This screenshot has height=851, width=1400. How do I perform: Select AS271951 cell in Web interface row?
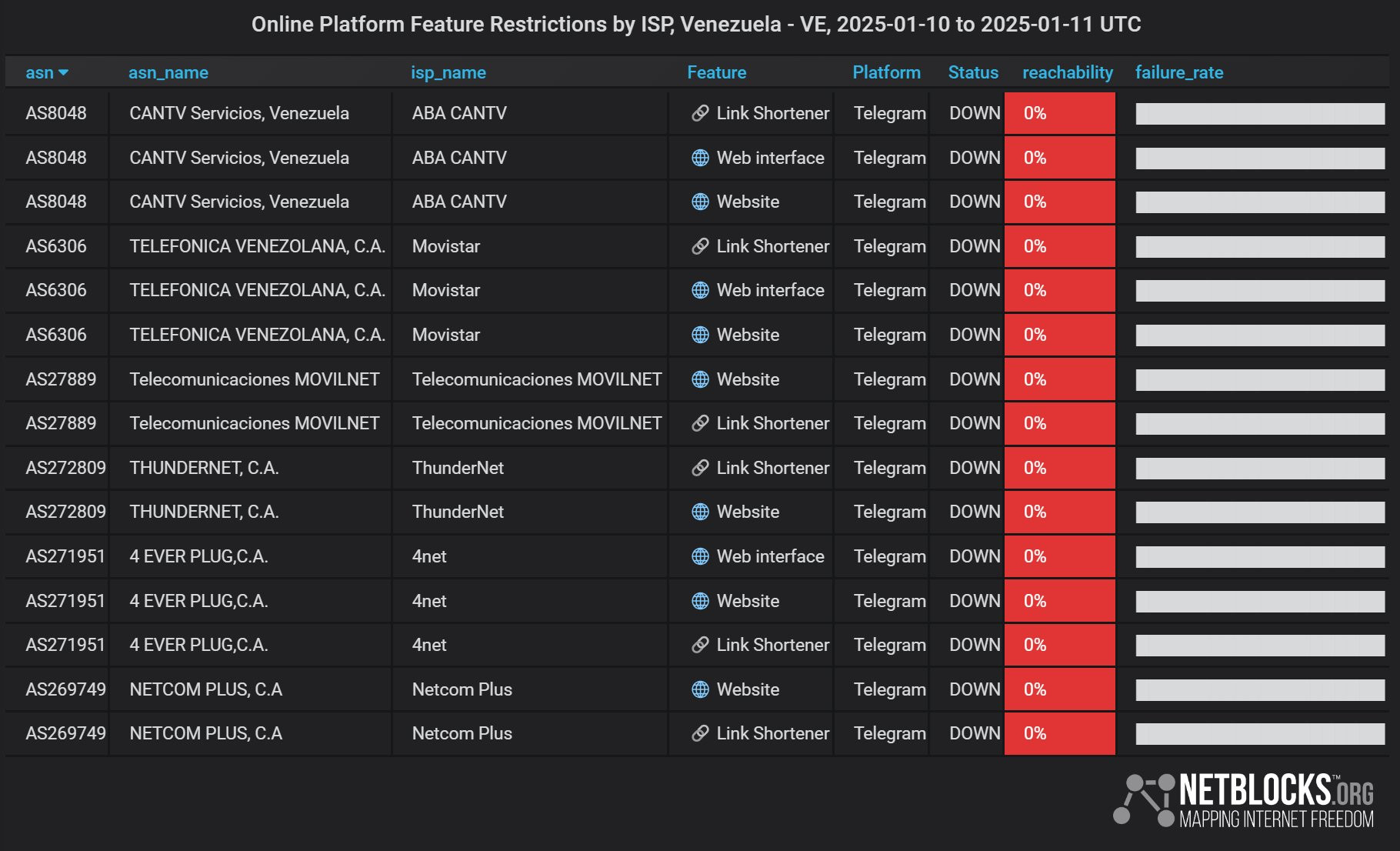point(65,556)
